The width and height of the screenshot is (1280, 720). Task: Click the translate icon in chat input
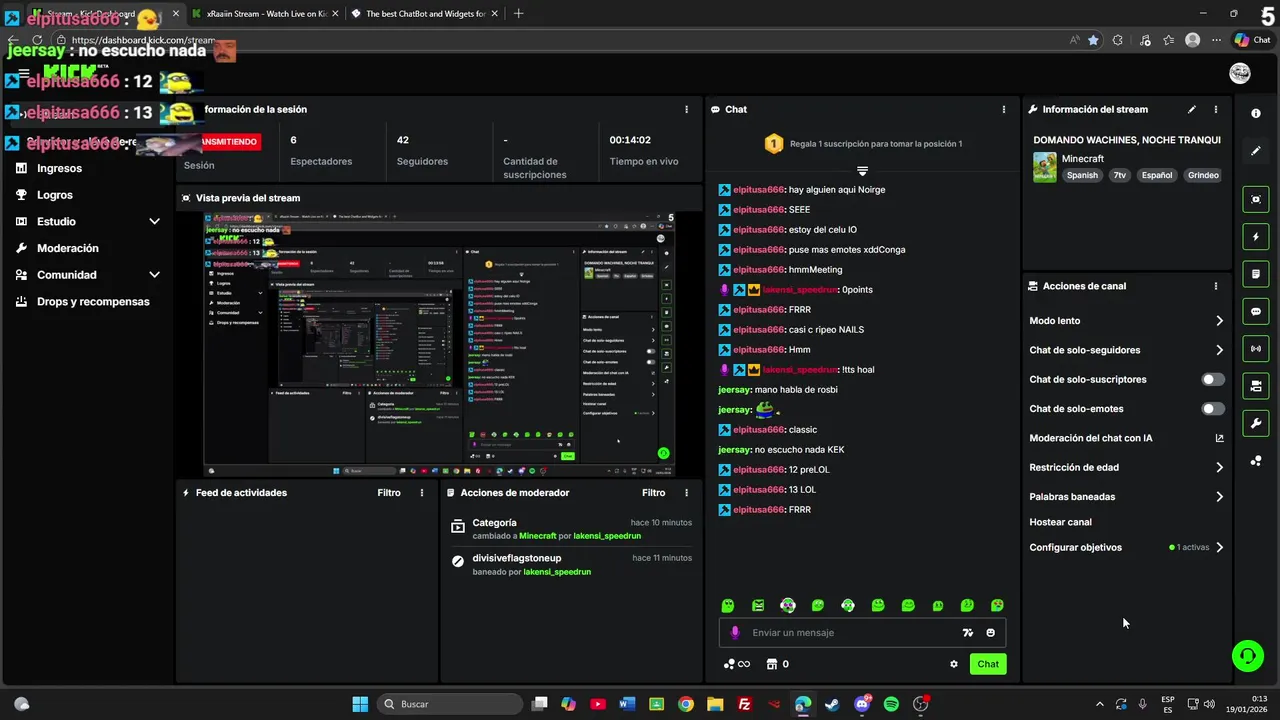[x=967, y=632]
